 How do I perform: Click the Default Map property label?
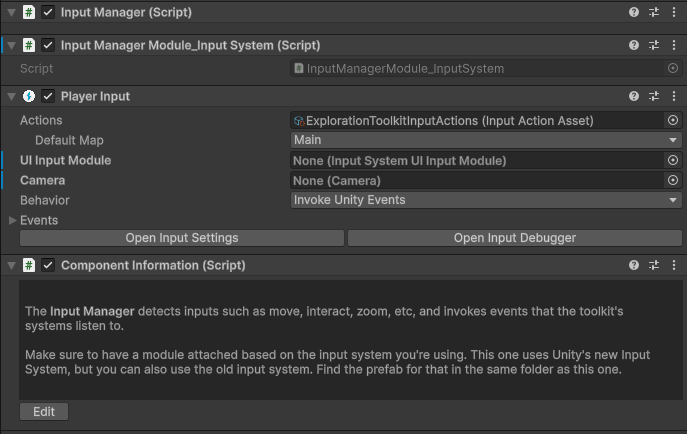[x=69, y=140]
